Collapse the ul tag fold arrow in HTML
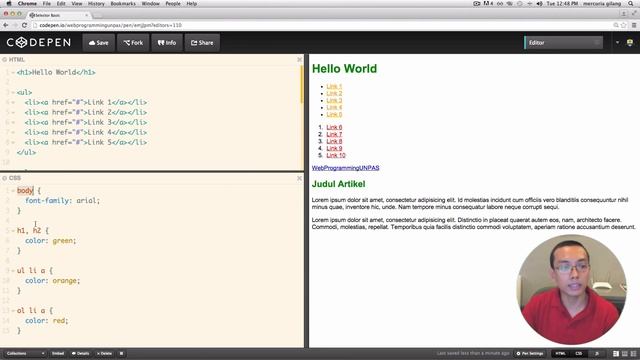Viewport: 640px width, 360px height. pos(13,92)
